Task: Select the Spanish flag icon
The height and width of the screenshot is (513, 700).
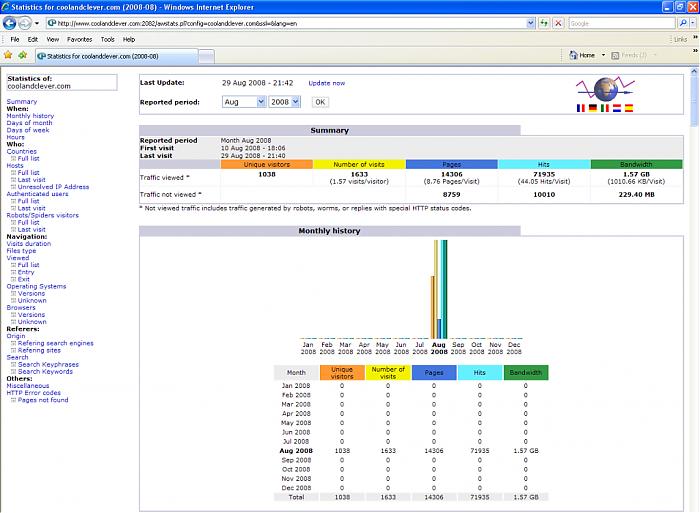Action: (x=627, y=107)
